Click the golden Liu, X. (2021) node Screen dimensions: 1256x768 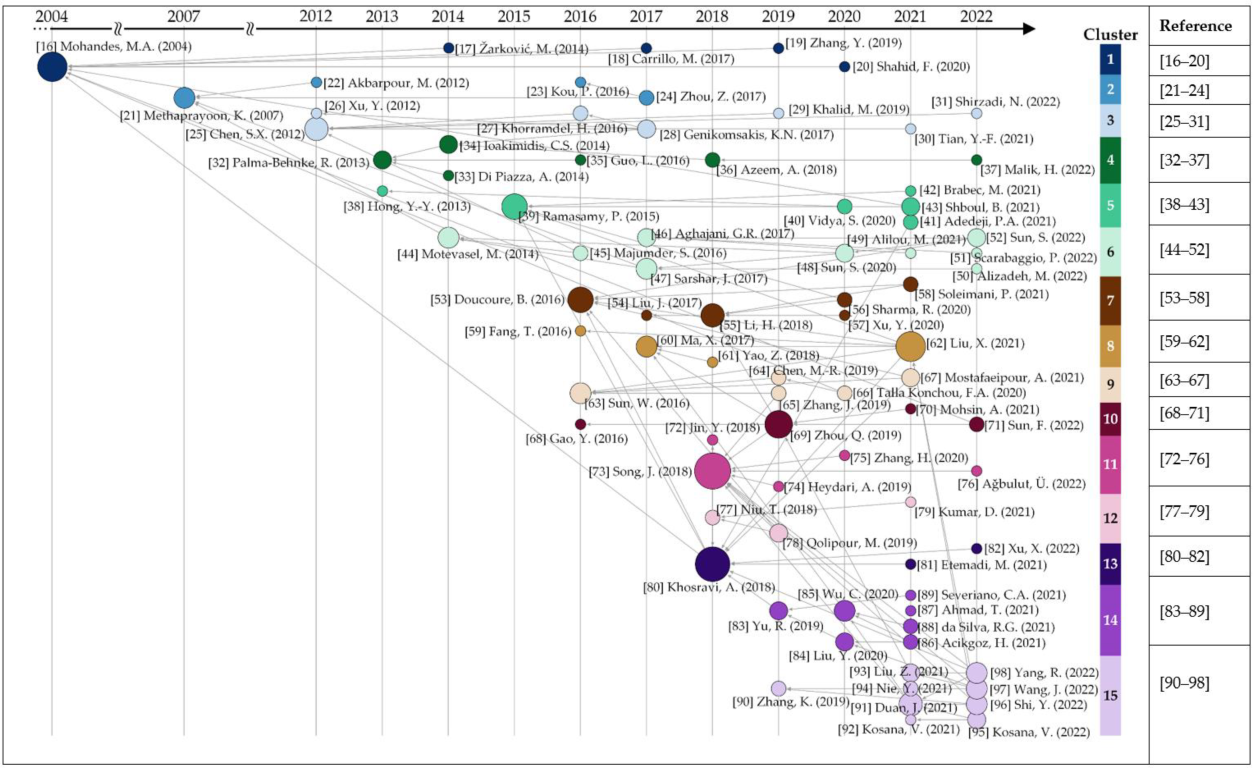pyautogui.click(x=910, y=346)
